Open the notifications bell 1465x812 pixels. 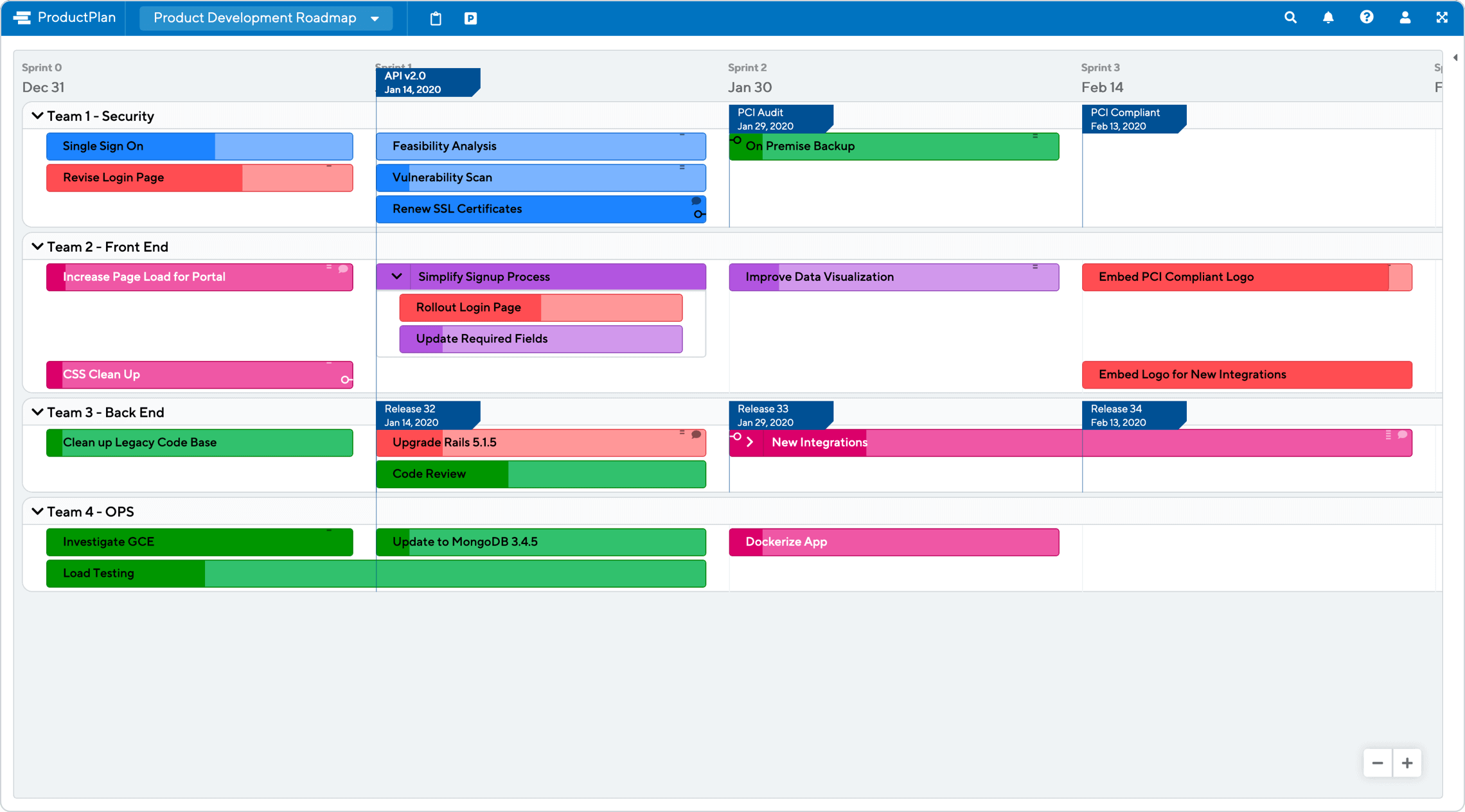(x=1328, y=17)
